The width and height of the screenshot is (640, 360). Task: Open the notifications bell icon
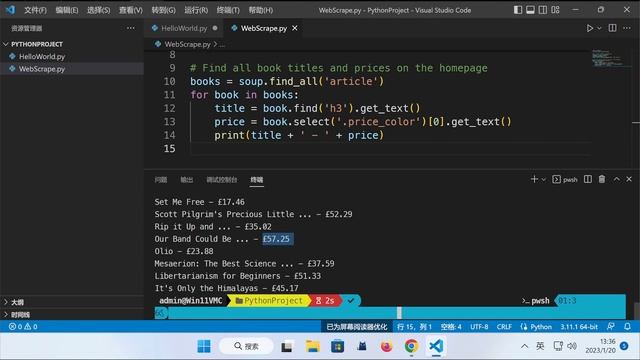tap(627, 327)
